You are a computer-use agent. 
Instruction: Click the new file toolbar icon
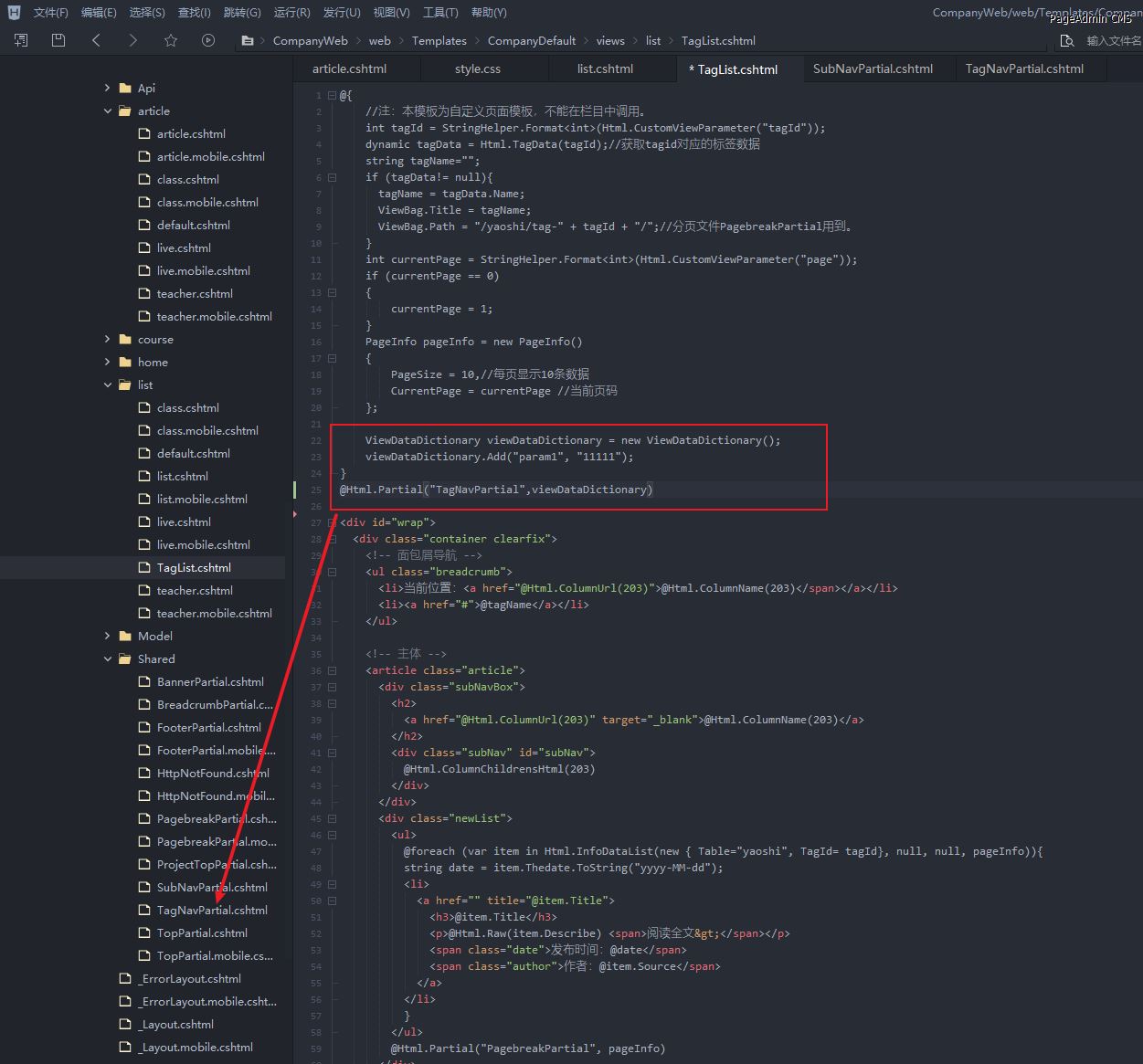tap(21, 40)
